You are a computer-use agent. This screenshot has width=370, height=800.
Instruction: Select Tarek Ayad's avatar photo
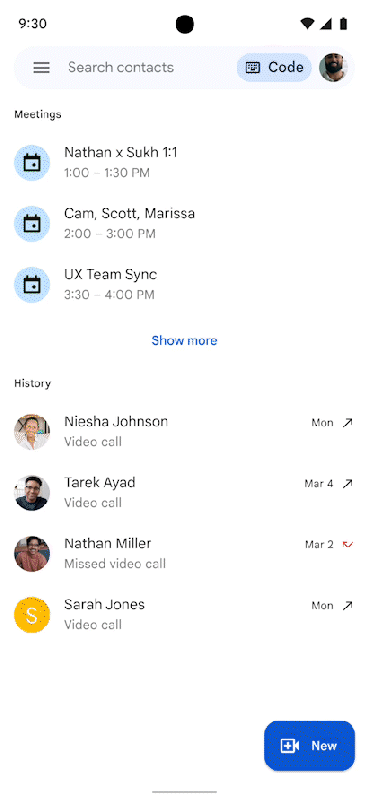point(32,493)
